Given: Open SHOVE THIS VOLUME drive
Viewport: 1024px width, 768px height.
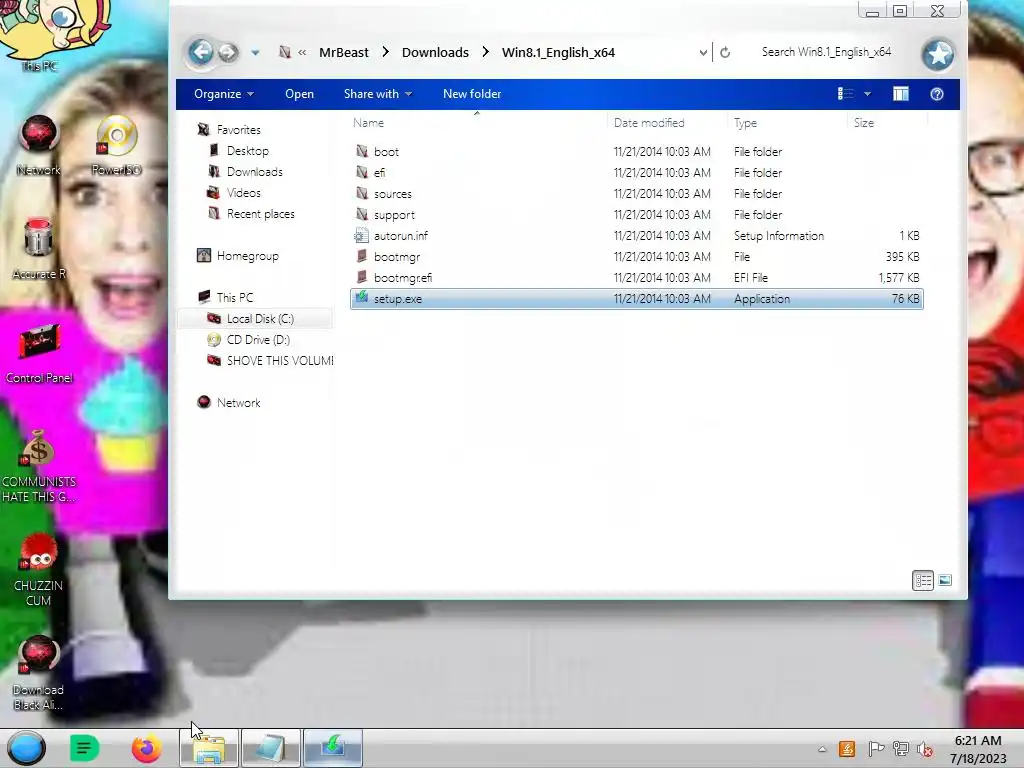Looking at the screenshot, I should pos(280,360).
